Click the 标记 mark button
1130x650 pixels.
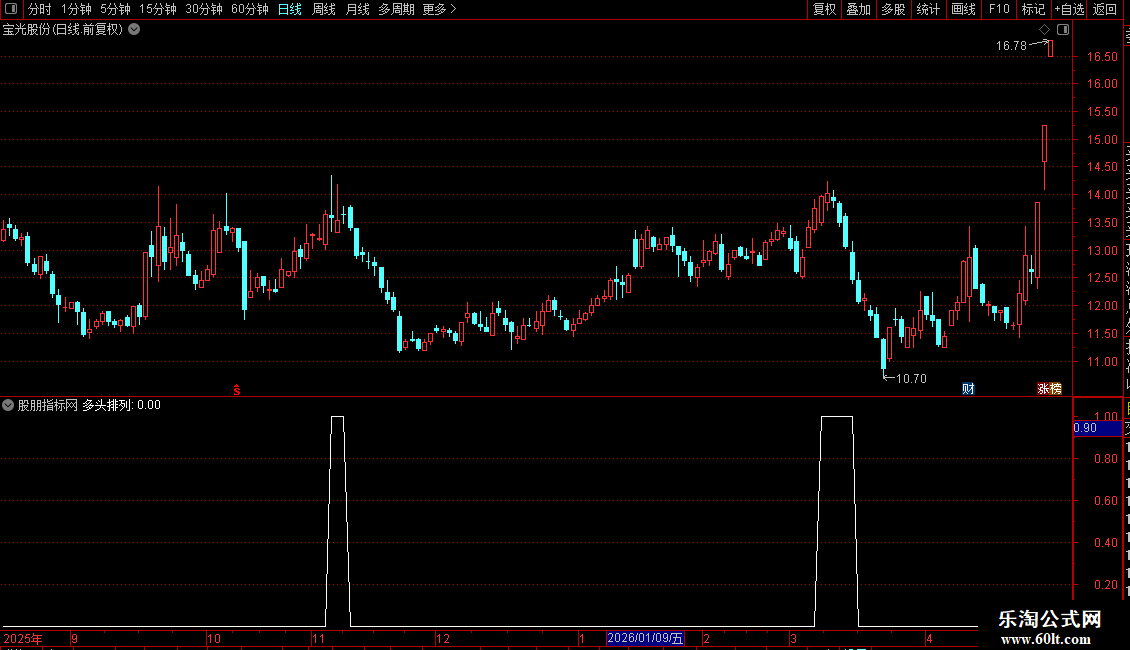[x=1033, y=9]
